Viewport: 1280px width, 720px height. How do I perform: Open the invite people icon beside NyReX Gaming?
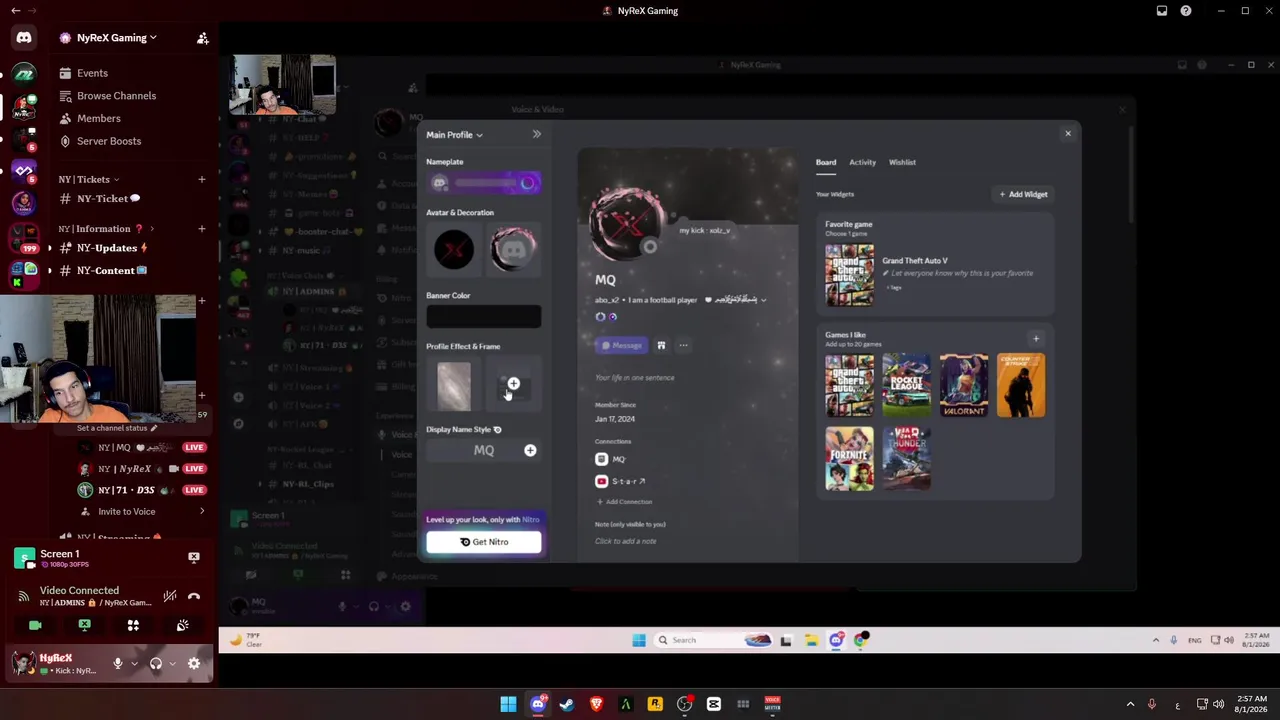202,38
